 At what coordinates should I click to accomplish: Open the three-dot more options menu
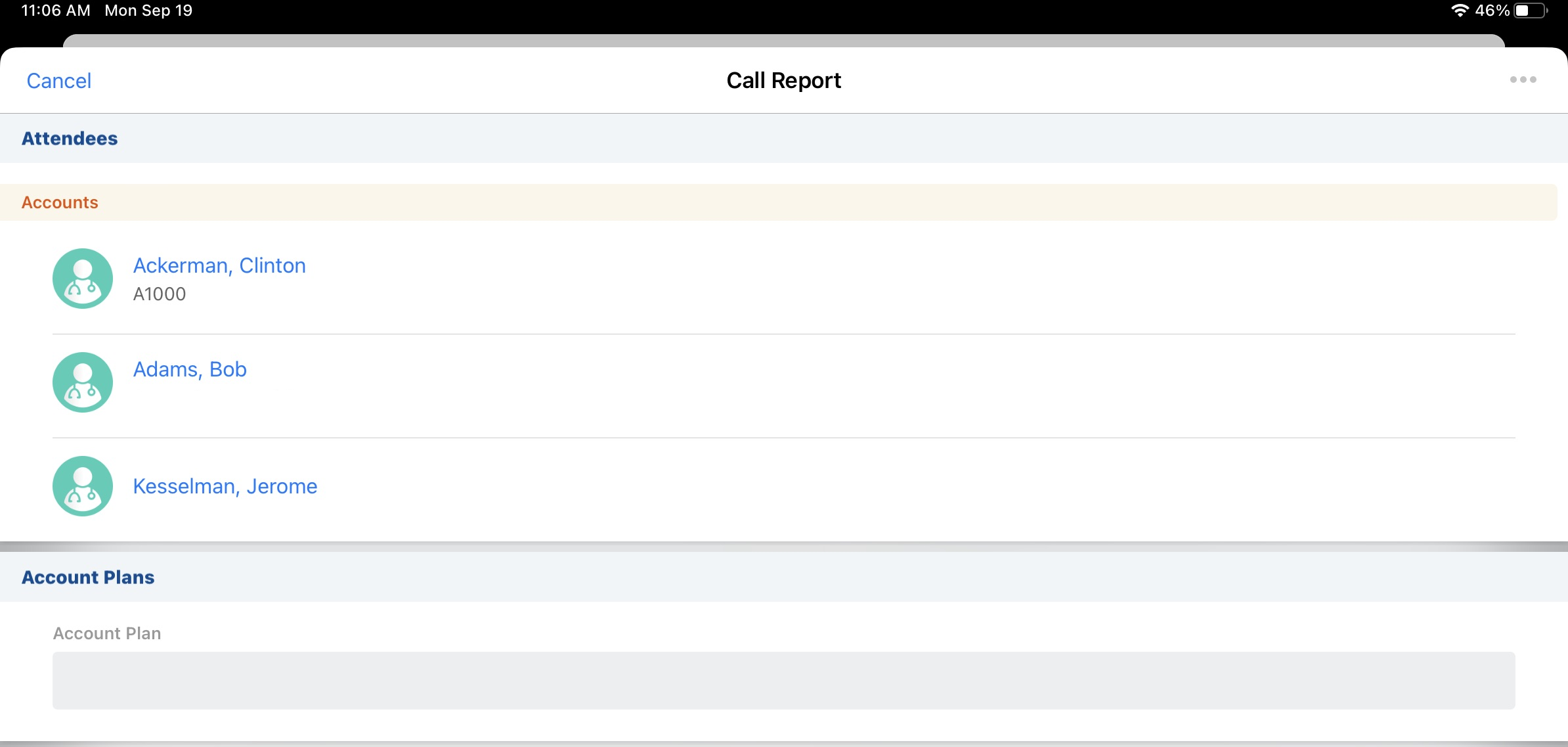pos(1523,79)
